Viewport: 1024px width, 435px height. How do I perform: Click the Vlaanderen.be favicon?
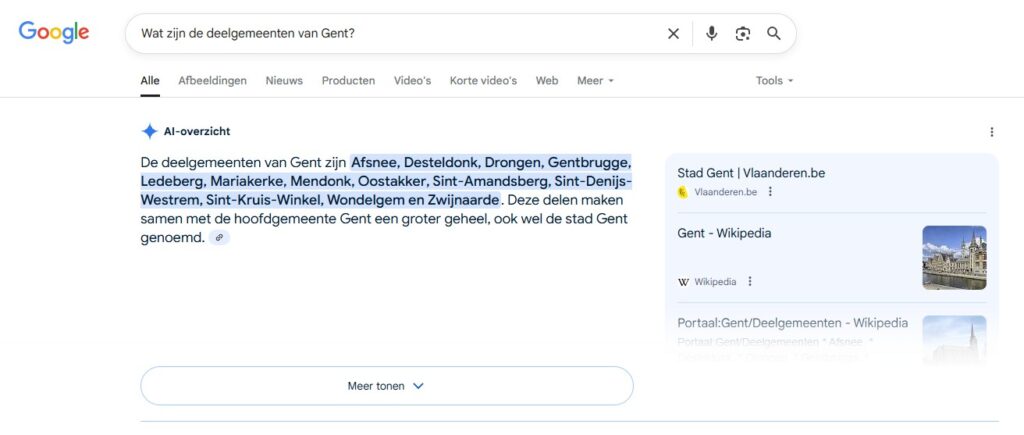[x=682, y=192]
